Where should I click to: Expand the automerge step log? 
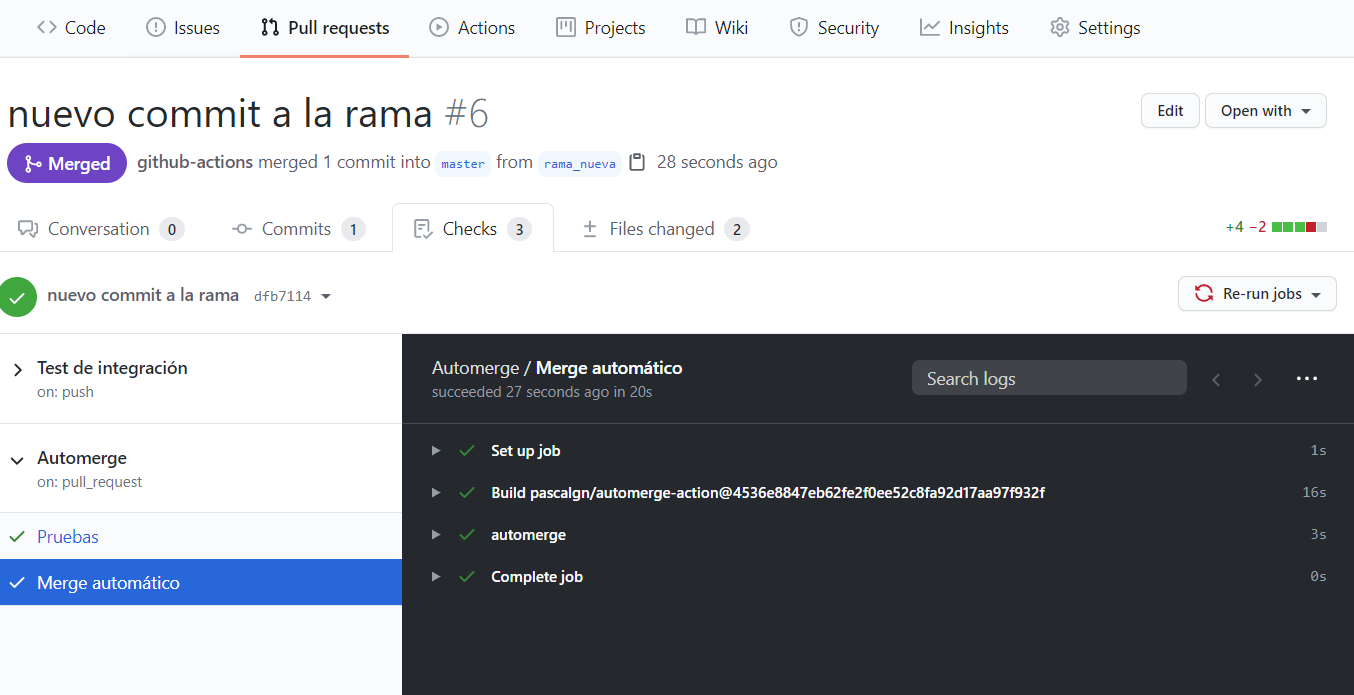click(436, 535)
